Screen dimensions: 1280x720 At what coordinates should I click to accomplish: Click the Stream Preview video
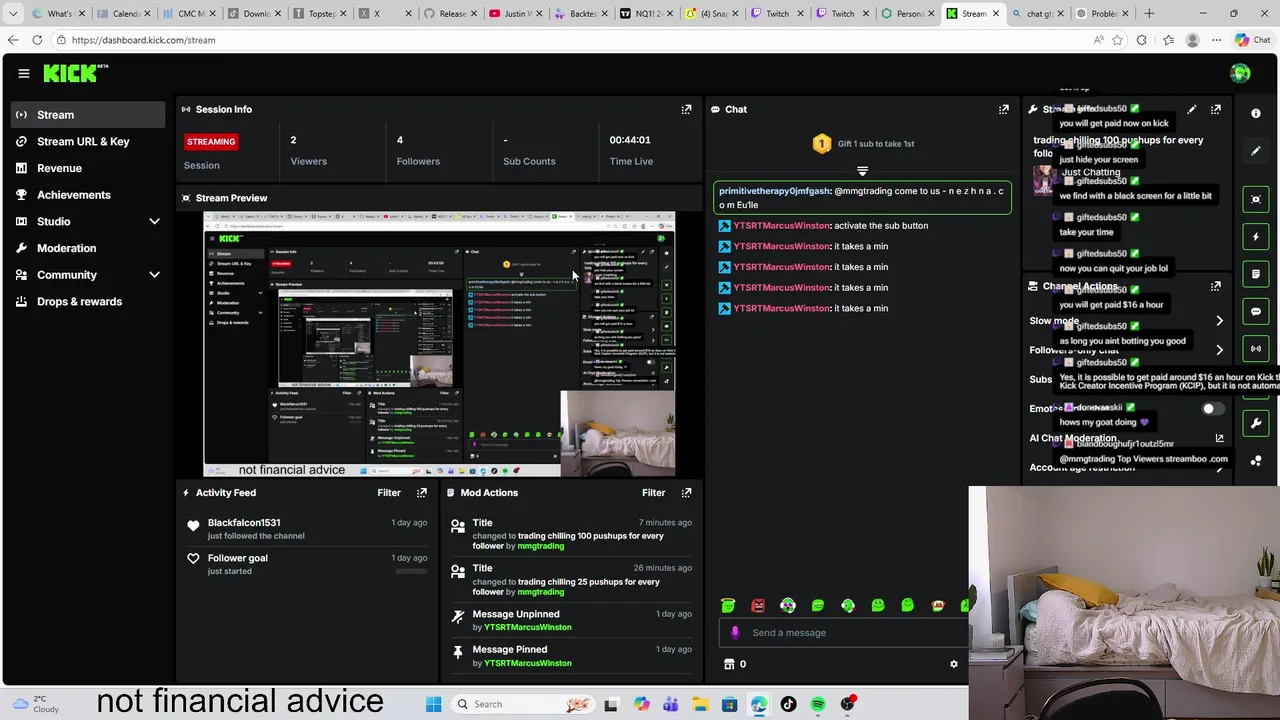click(x=440, y=344)
